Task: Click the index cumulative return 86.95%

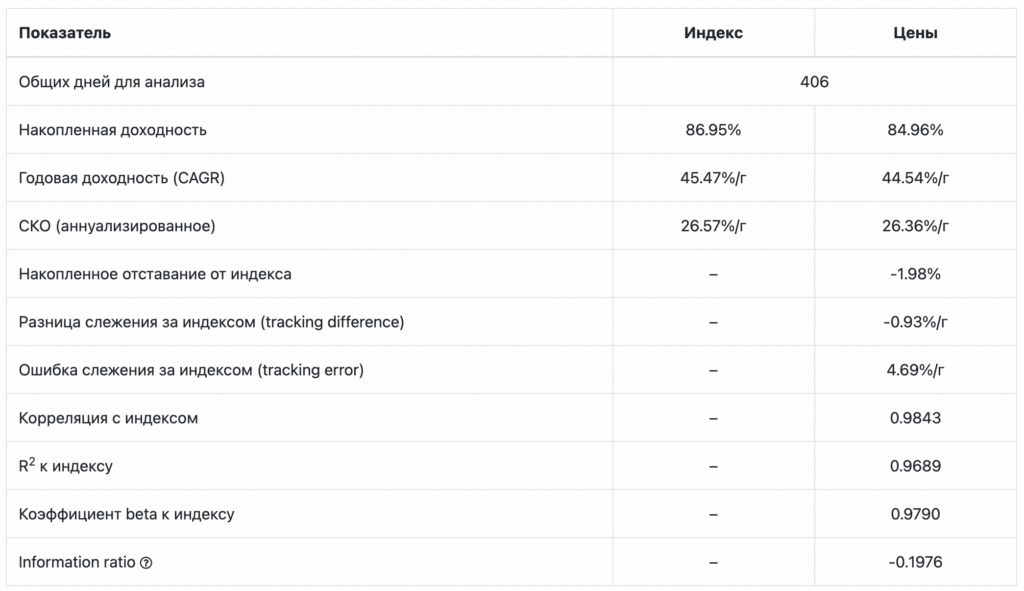Action: (x=713, y=130)
